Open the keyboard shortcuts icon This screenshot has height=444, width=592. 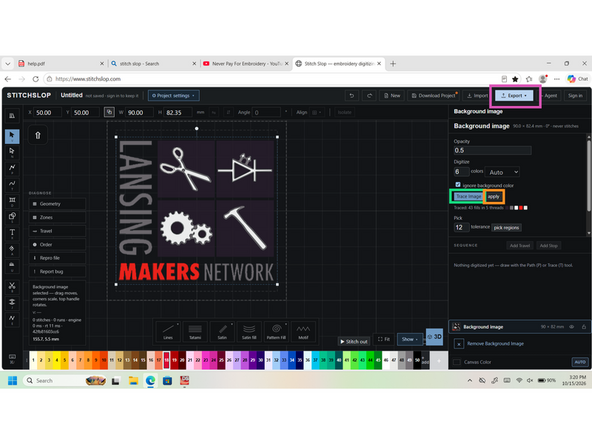12,358
